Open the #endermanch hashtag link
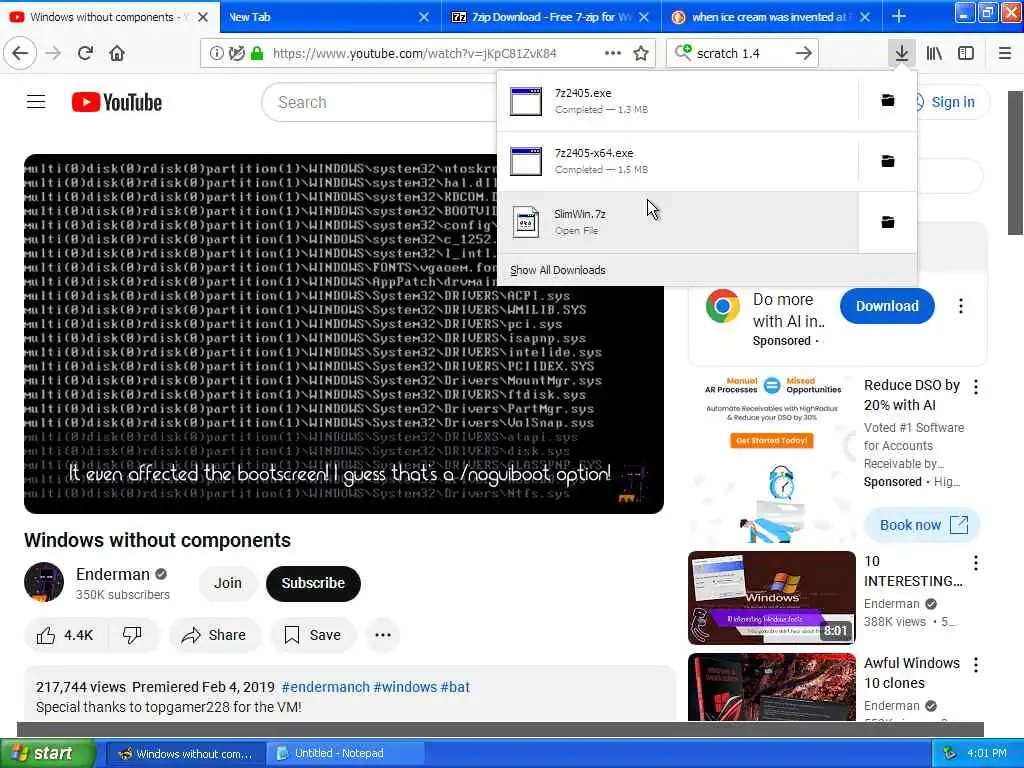Screen dimensions: 1024x768 (x=325, y=687)
